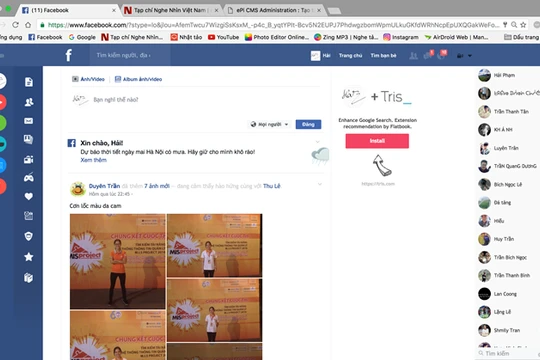Click the Đăng post button
The image size is (540, 360).
click(308, 124)
